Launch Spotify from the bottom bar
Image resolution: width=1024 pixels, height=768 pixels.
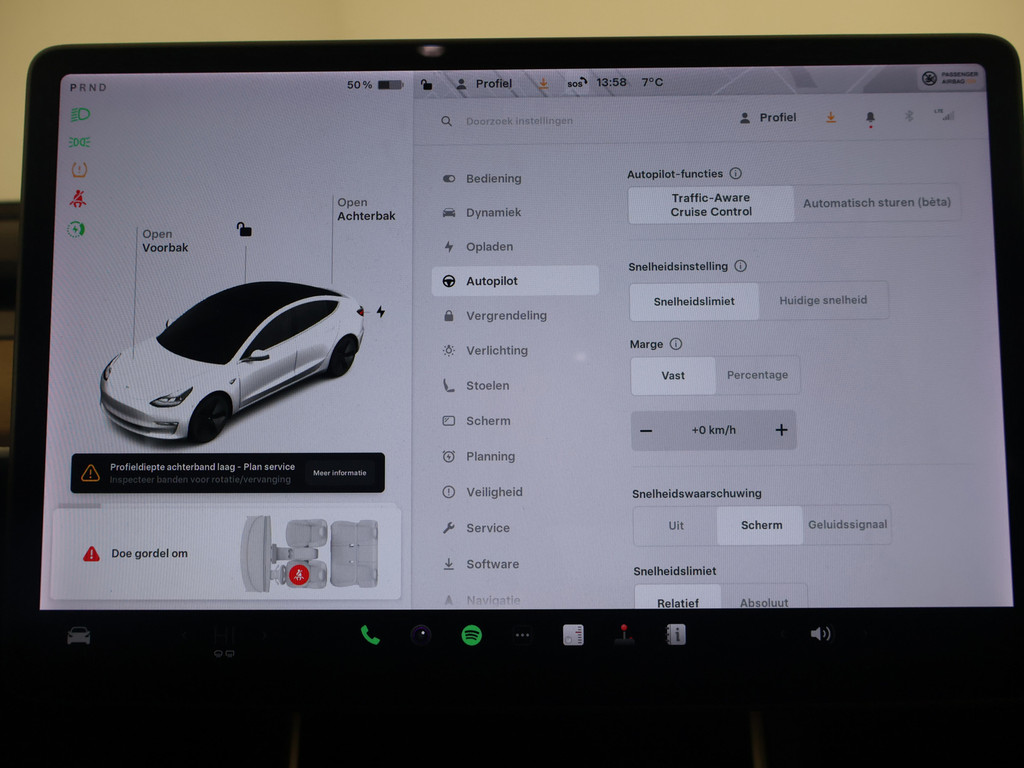pos(471,635)
